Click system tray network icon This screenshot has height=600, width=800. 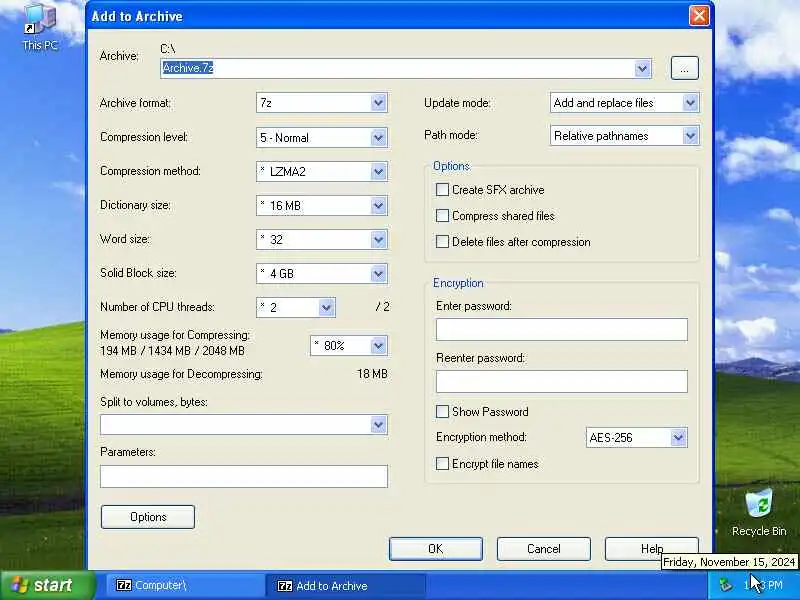click(x=725, y=585)
